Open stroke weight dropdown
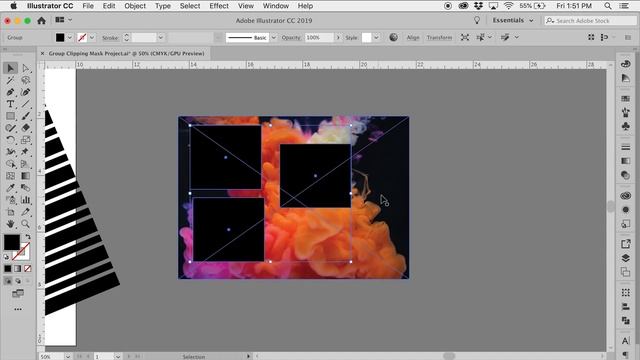This screenshot has width=640, height=360. click(161, 38)
